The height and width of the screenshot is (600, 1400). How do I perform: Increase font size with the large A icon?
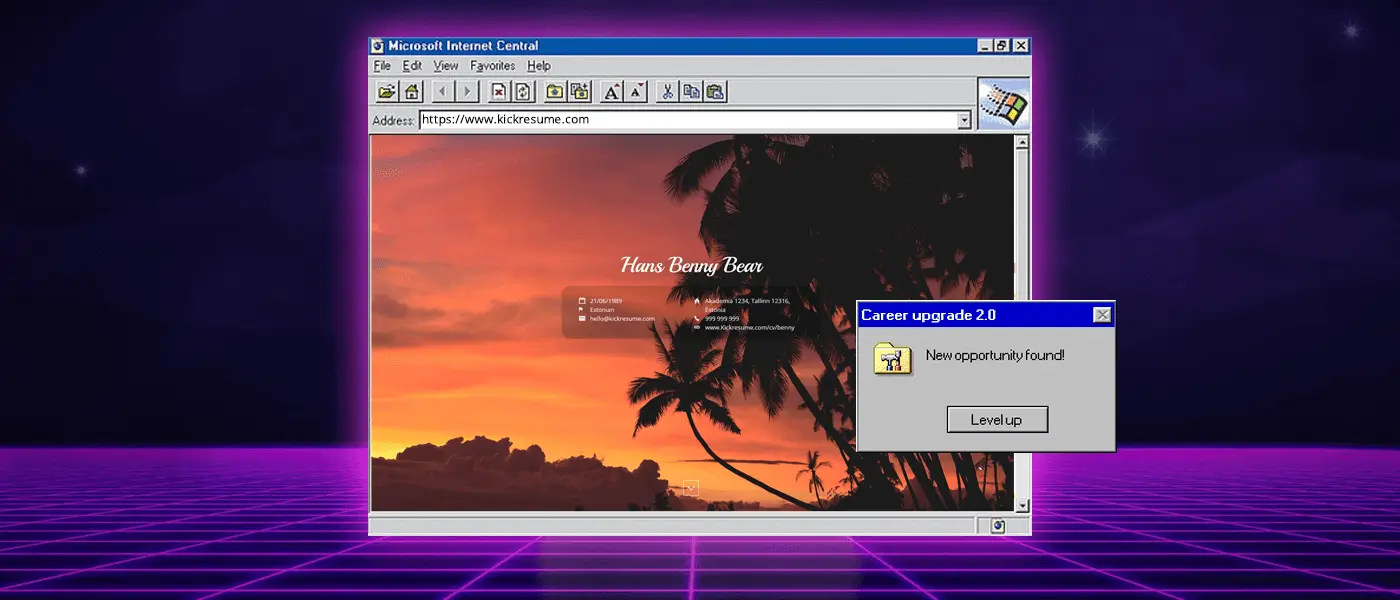point(612,92)
